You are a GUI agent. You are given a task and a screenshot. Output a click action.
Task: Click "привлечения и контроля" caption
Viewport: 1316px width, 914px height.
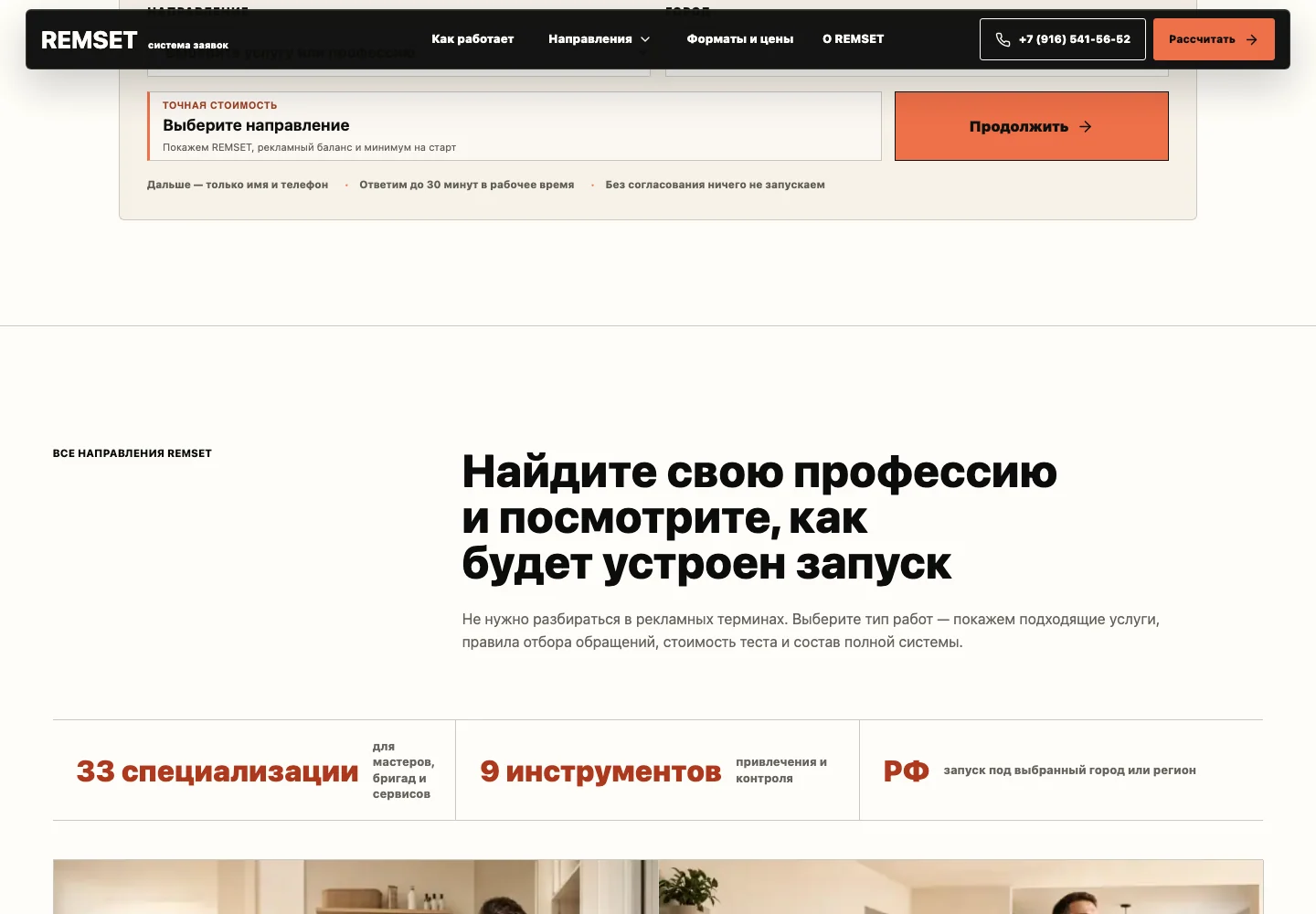(781, 771)
